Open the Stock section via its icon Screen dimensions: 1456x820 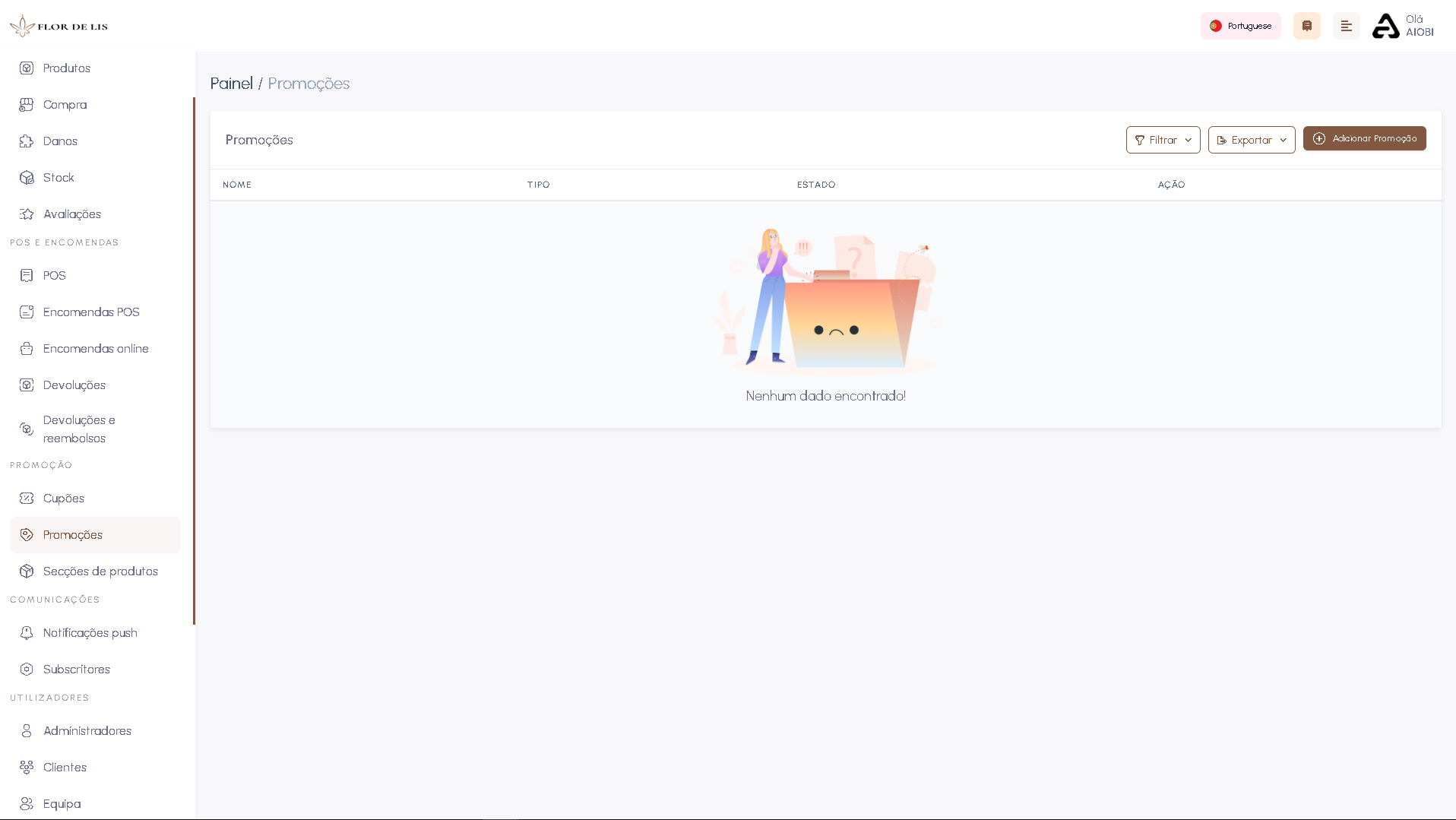[27, 177]
